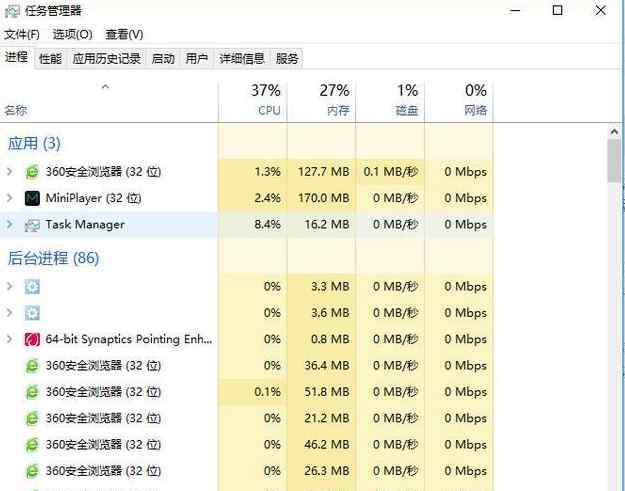The height and width of the screenshot is (491, 625).
Task: Click gear icon of 3.3 MB process
Action: click(x=32, y=287)
